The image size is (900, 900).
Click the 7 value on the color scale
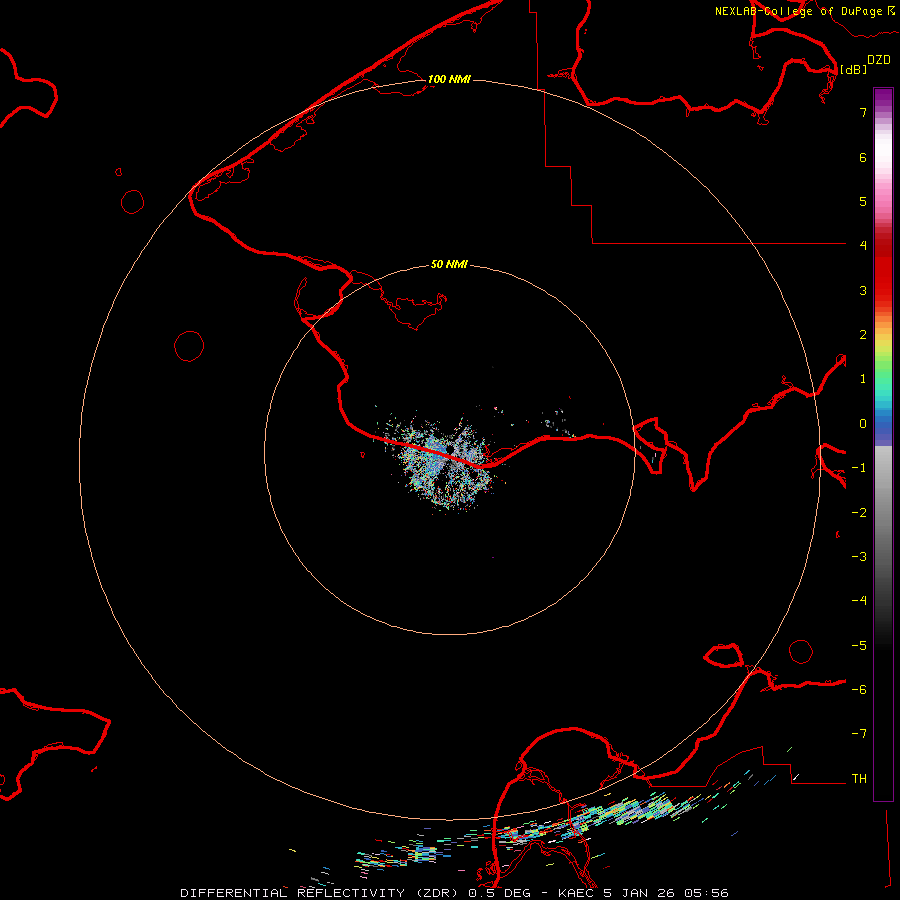point(863,112)
